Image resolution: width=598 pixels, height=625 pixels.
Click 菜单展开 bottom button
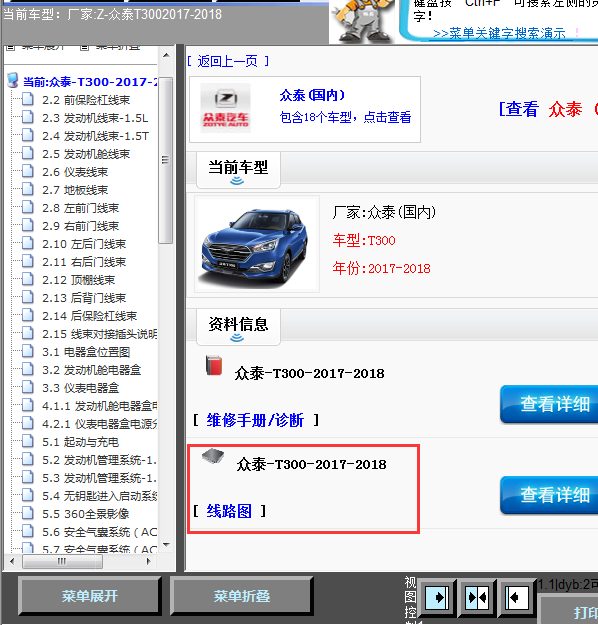point(90,596)
